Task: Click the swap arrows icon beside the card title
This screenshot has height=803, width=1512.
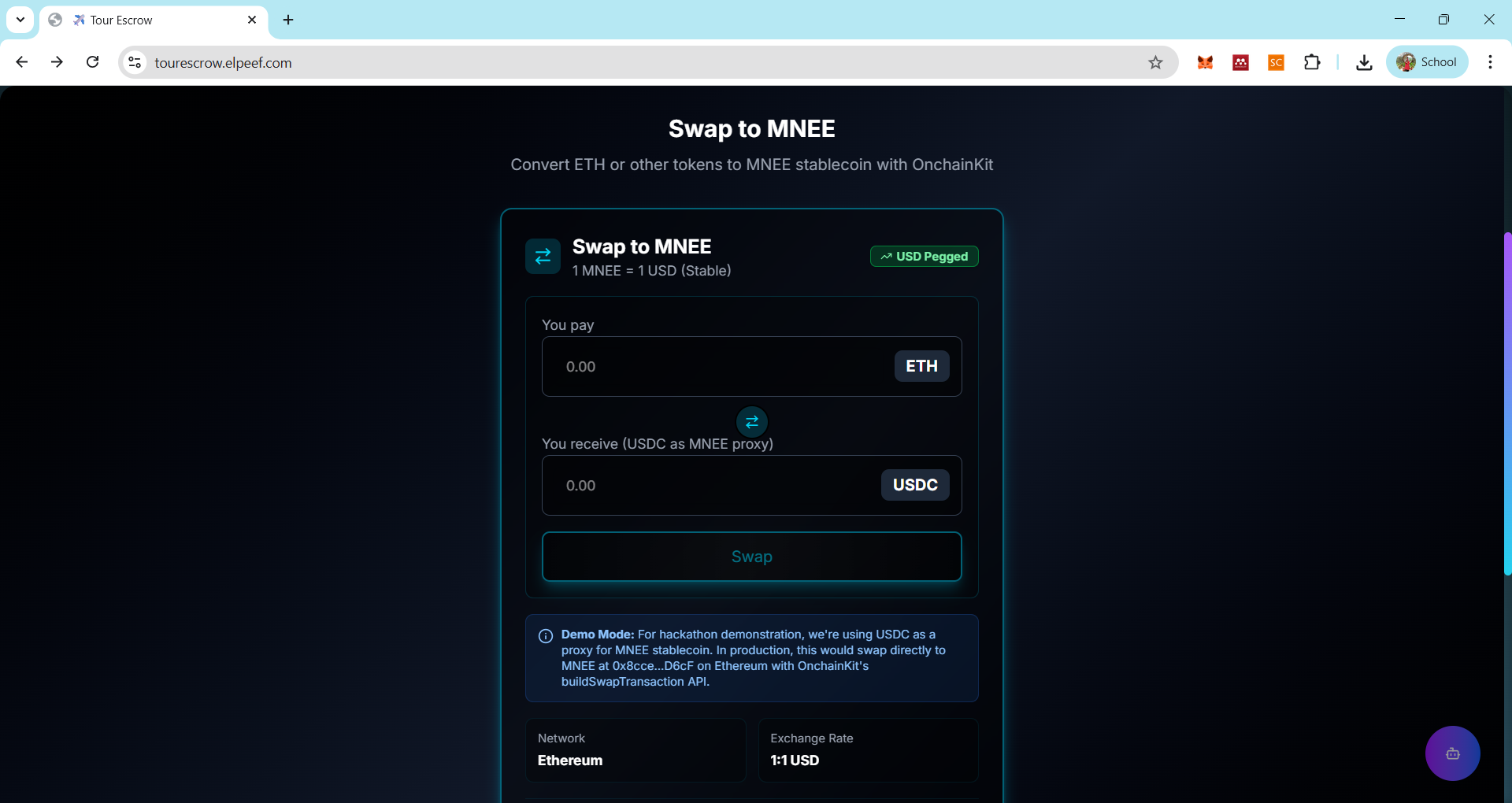Action: pyautogui.click(x=543, y=257)
